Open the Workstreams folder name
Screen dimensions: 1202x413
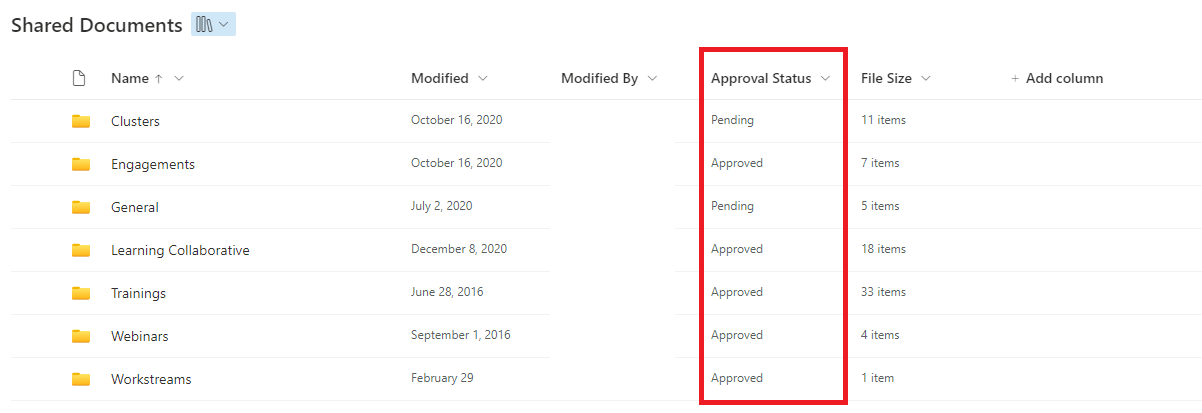[151, 379]
